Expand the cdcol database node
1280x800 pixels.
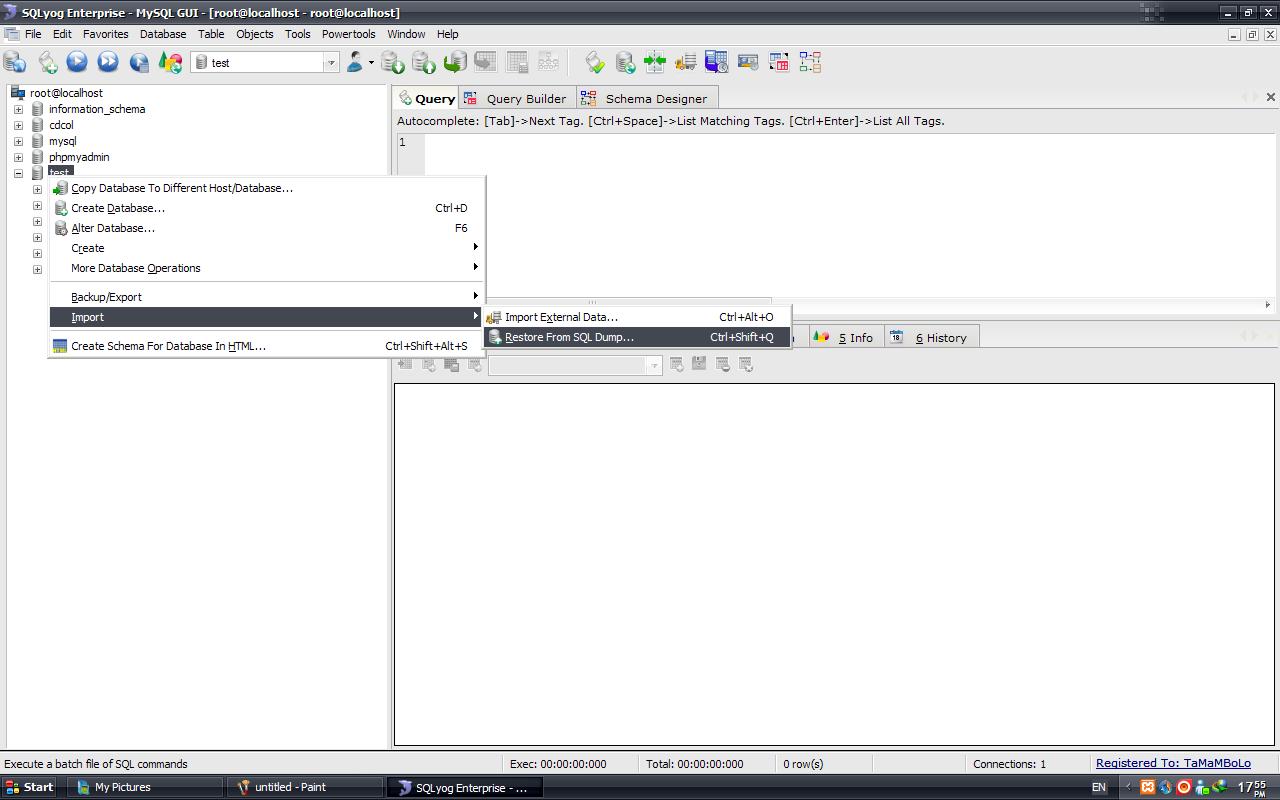(x=18, y=125)
